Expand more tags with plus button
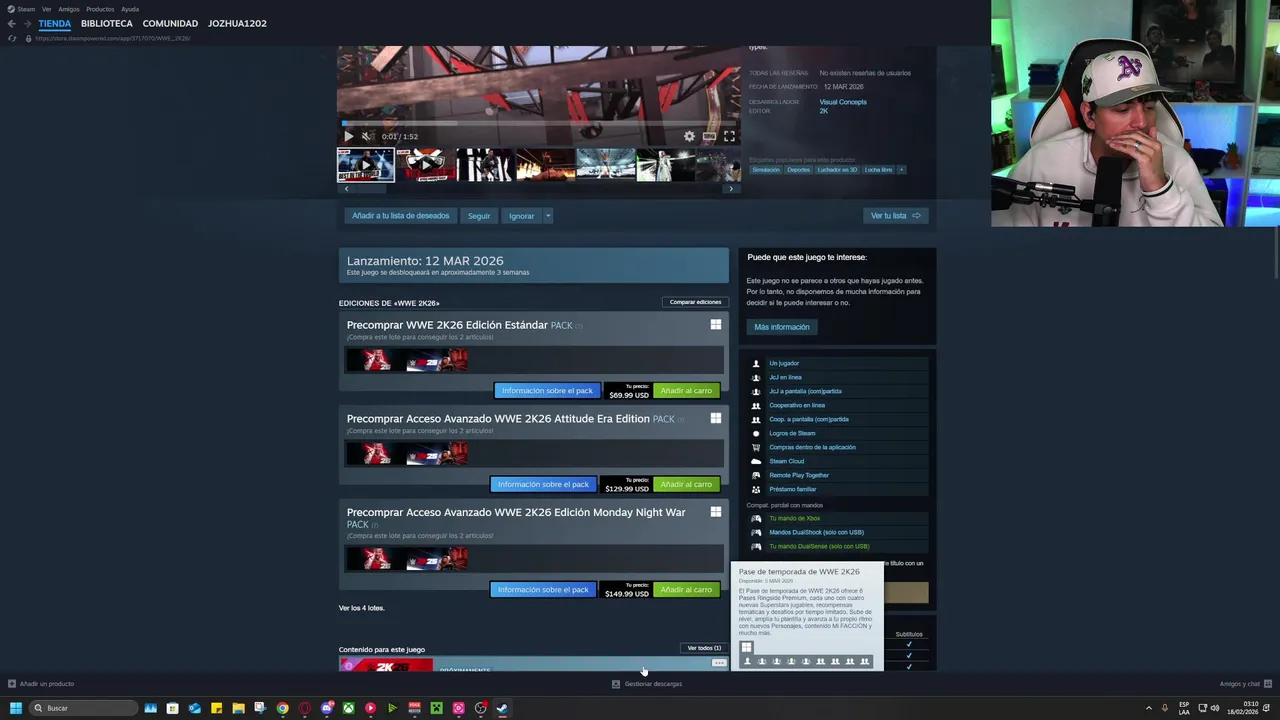 [901, 170]
